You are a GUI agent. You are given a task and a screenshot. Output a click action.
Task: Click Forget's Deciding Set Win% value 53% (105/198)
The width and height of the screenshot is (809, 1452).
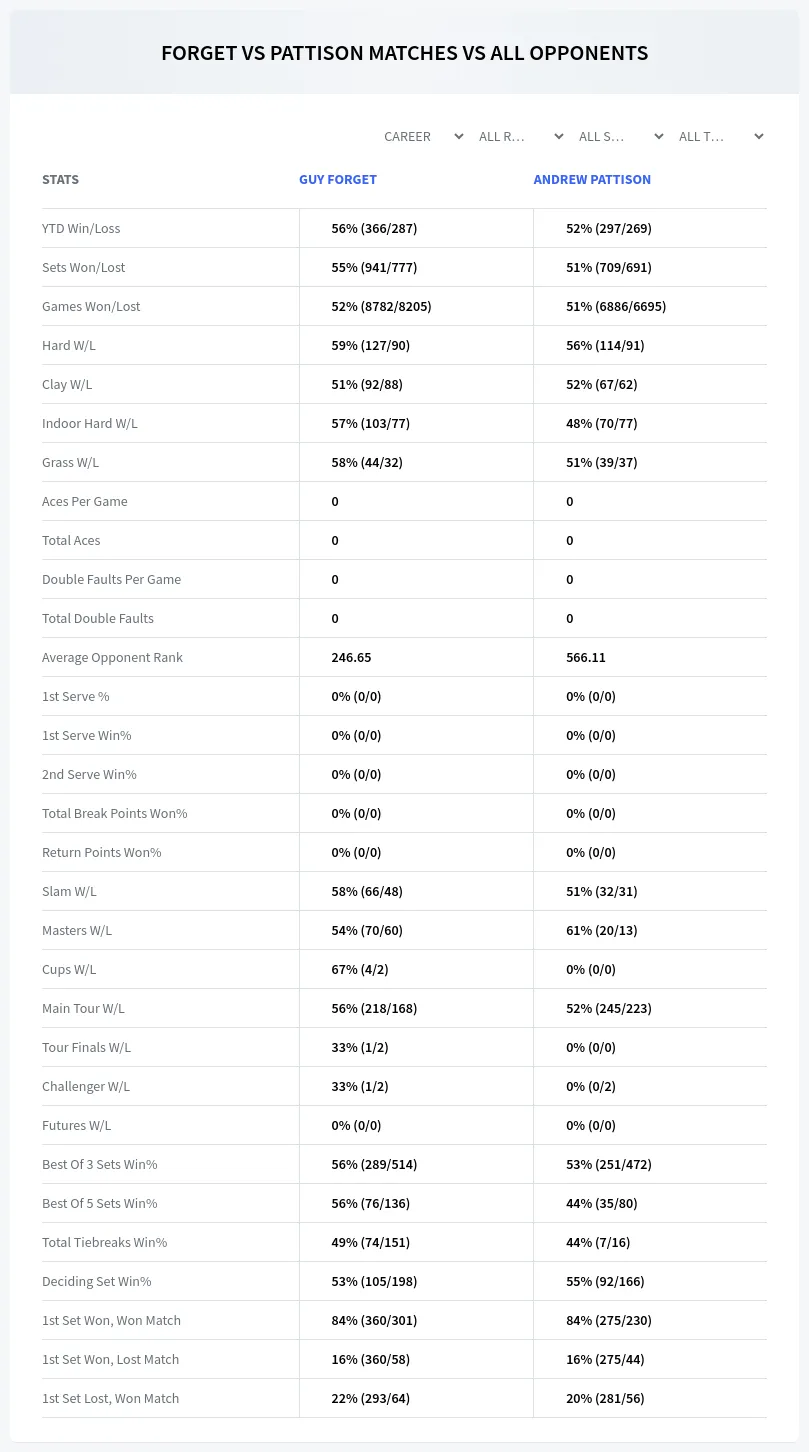tap(374, 1281)
